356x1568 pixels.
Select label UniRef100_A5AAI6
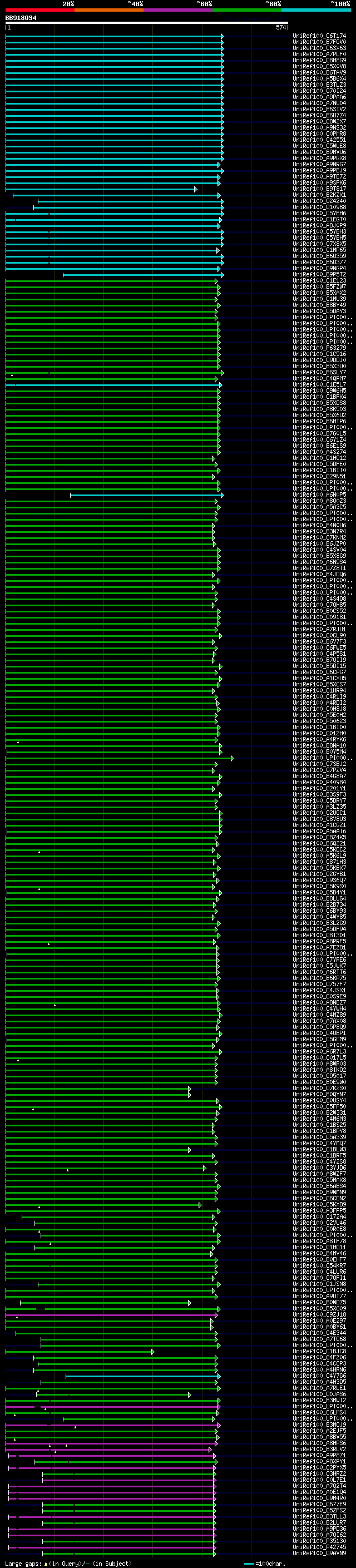(x=319, y=831)
